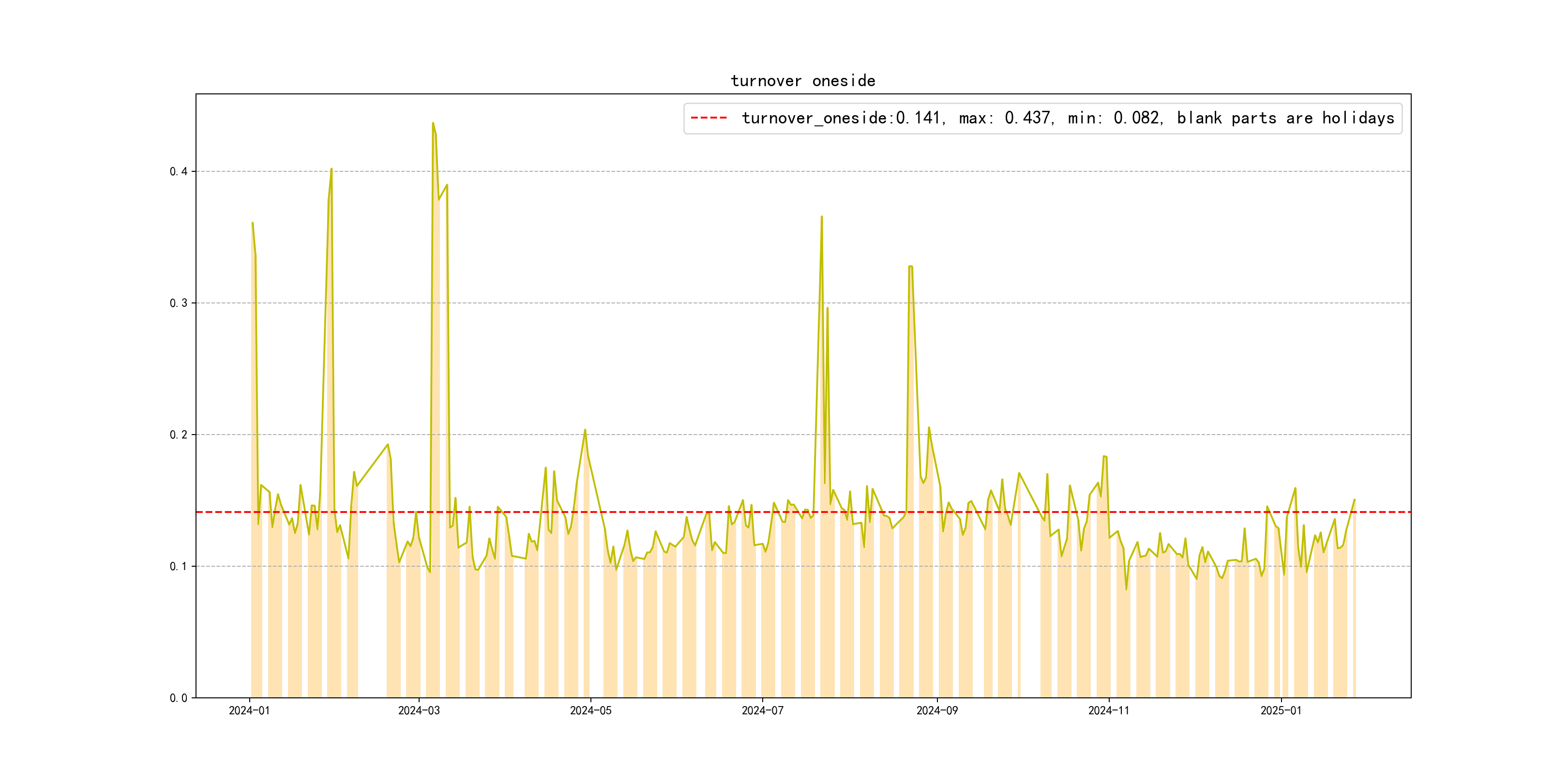Image resolution: width=1568 pixels, height=784 pixels.
Task: Click the highest peak in March 2024
Action: point(433,123)
